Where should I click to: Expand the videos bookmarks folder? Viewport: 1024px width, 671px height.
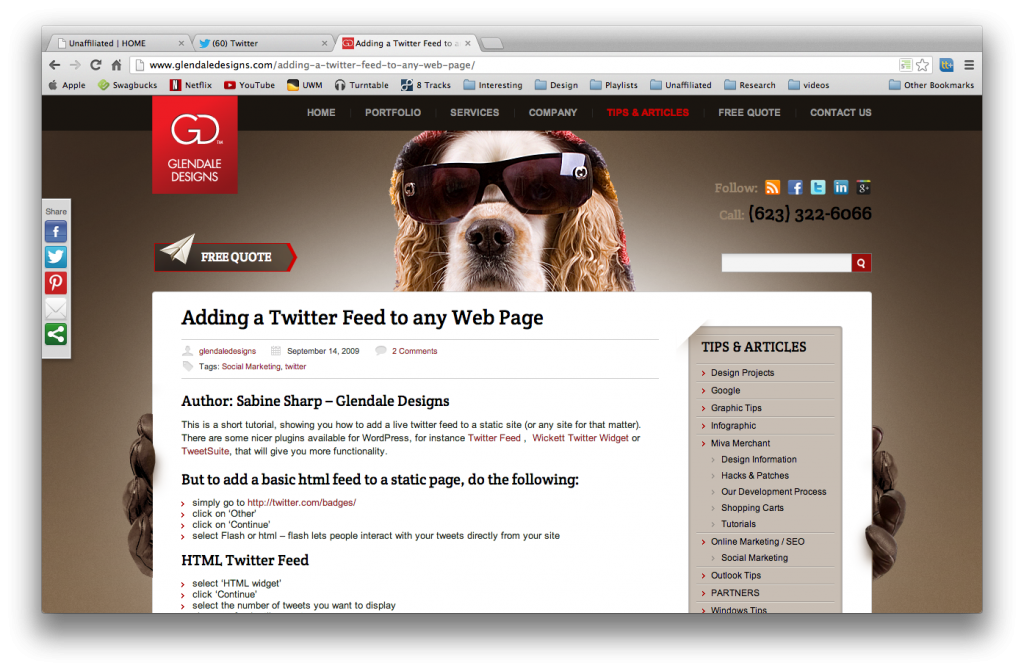(808, 85)
